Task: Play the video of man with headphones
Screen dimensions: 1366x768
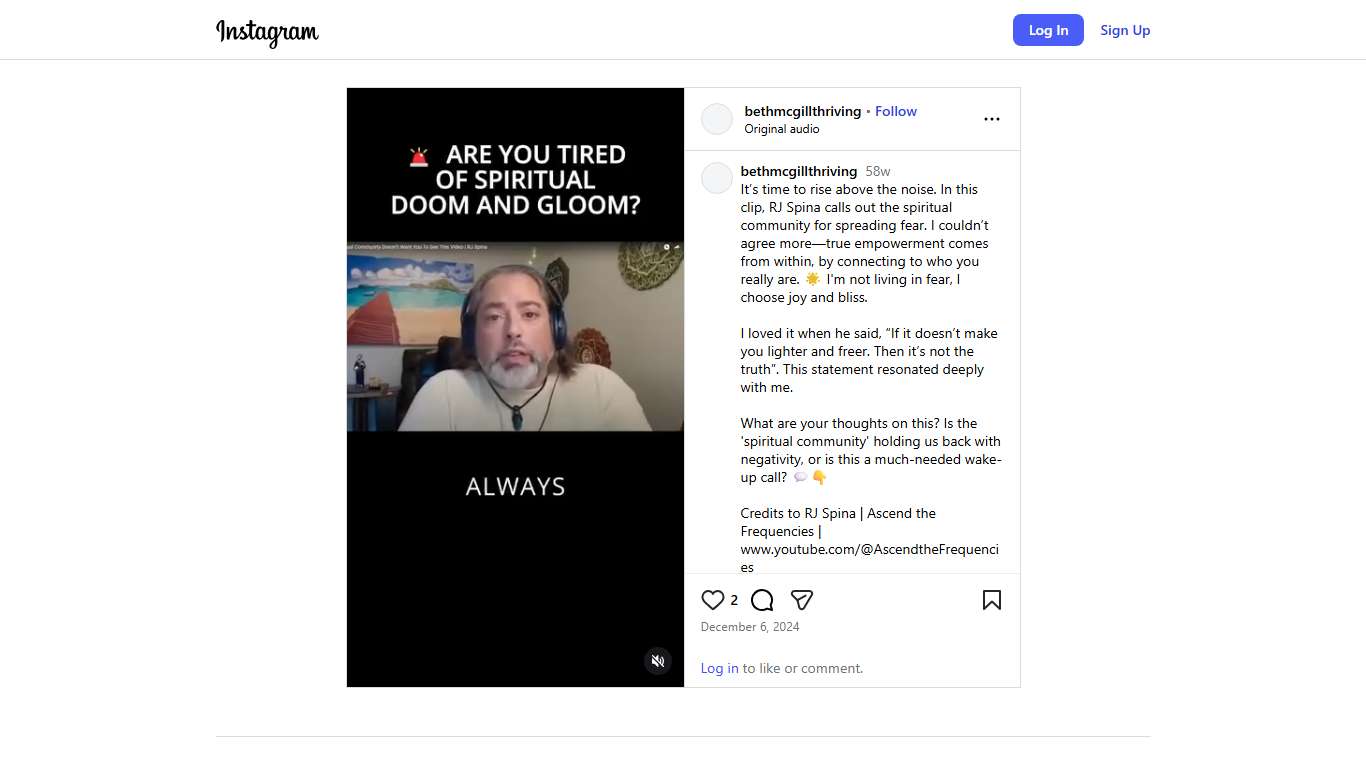Action: click(x=515, y=387)
